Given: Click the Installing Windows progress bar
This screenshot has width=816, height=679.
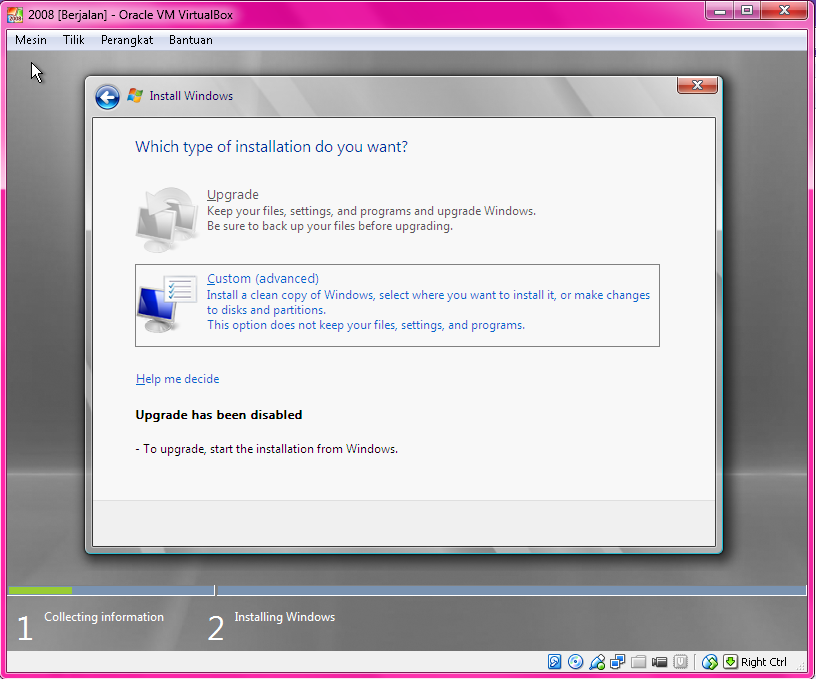Looking at the screenshot, I should [511, 591].
